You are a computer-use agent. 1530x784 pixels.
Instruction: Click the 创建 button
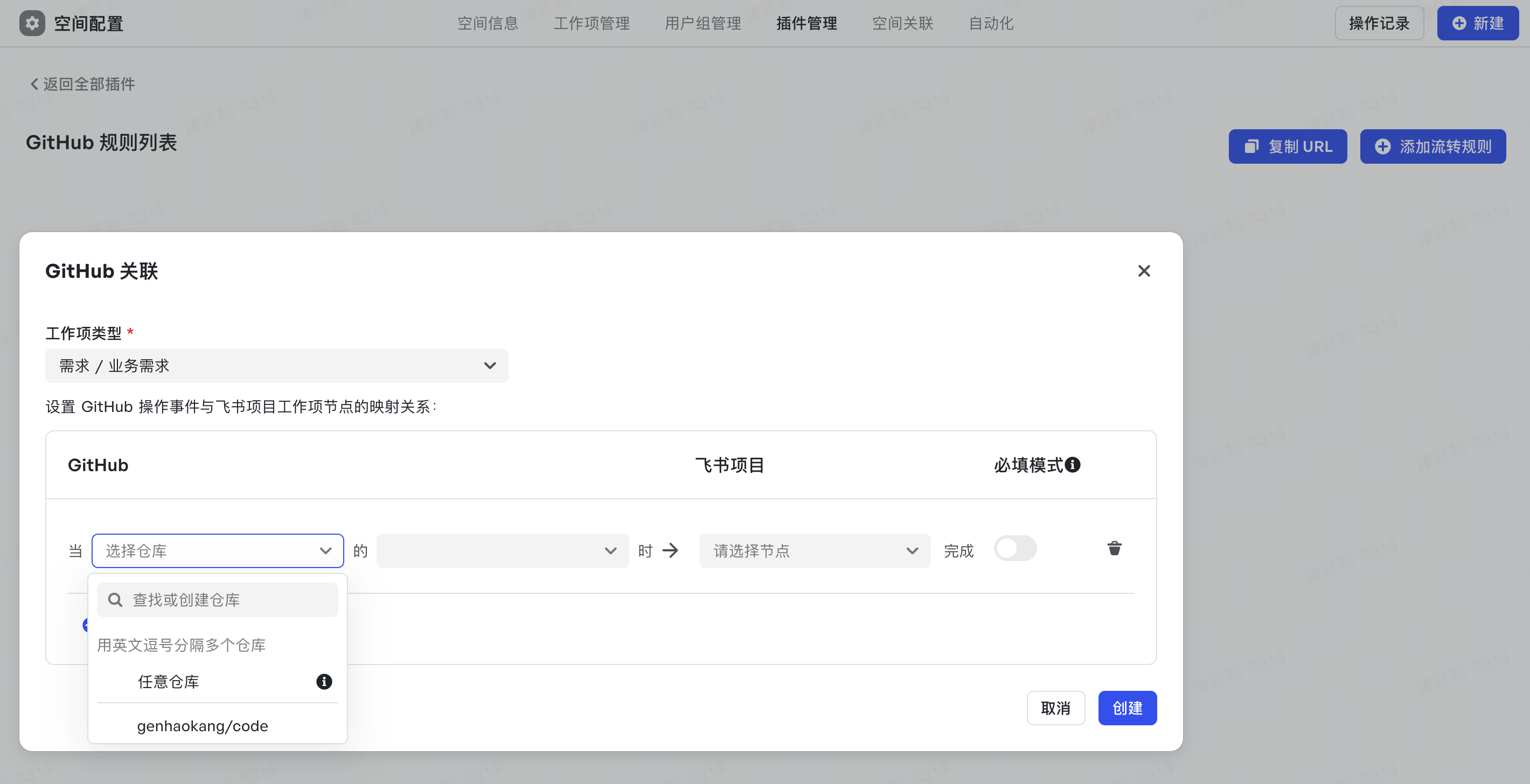point(1128,708)
